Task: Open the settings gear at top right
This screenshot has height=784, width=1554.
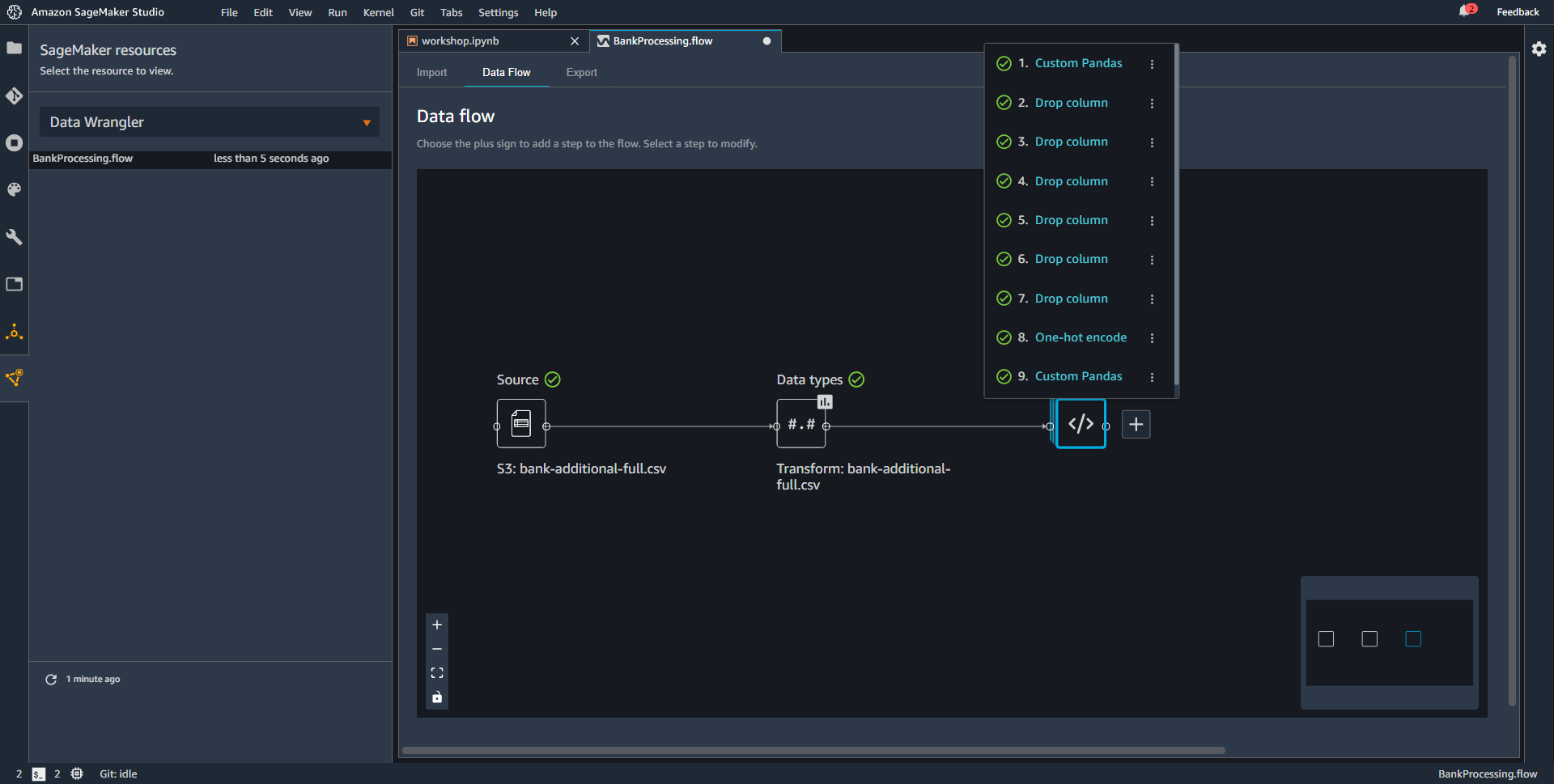Action: 1539,49
